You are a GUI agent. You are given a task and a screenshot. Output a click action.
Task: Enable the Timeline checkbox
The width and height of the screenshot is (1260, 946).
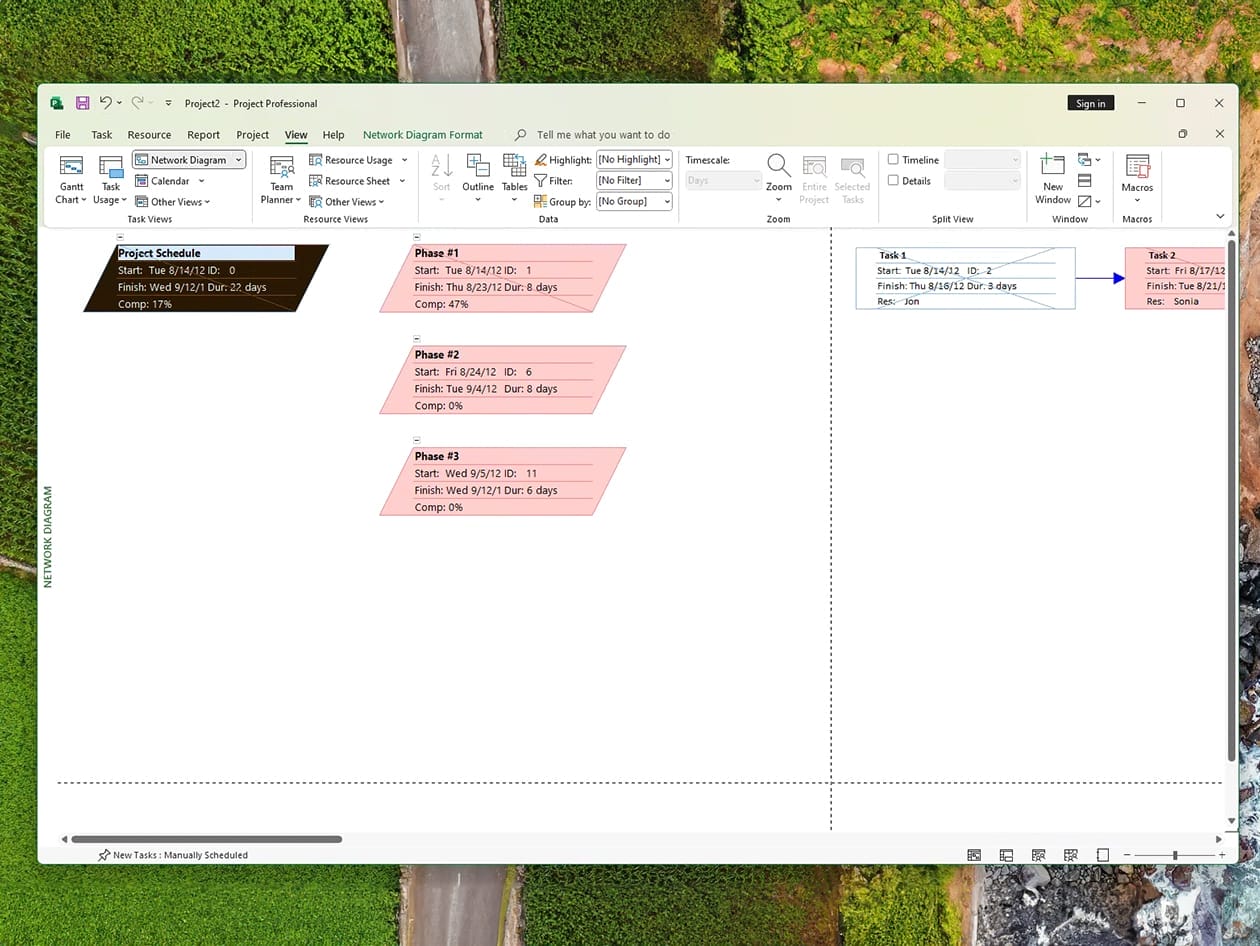coord(893,159)
